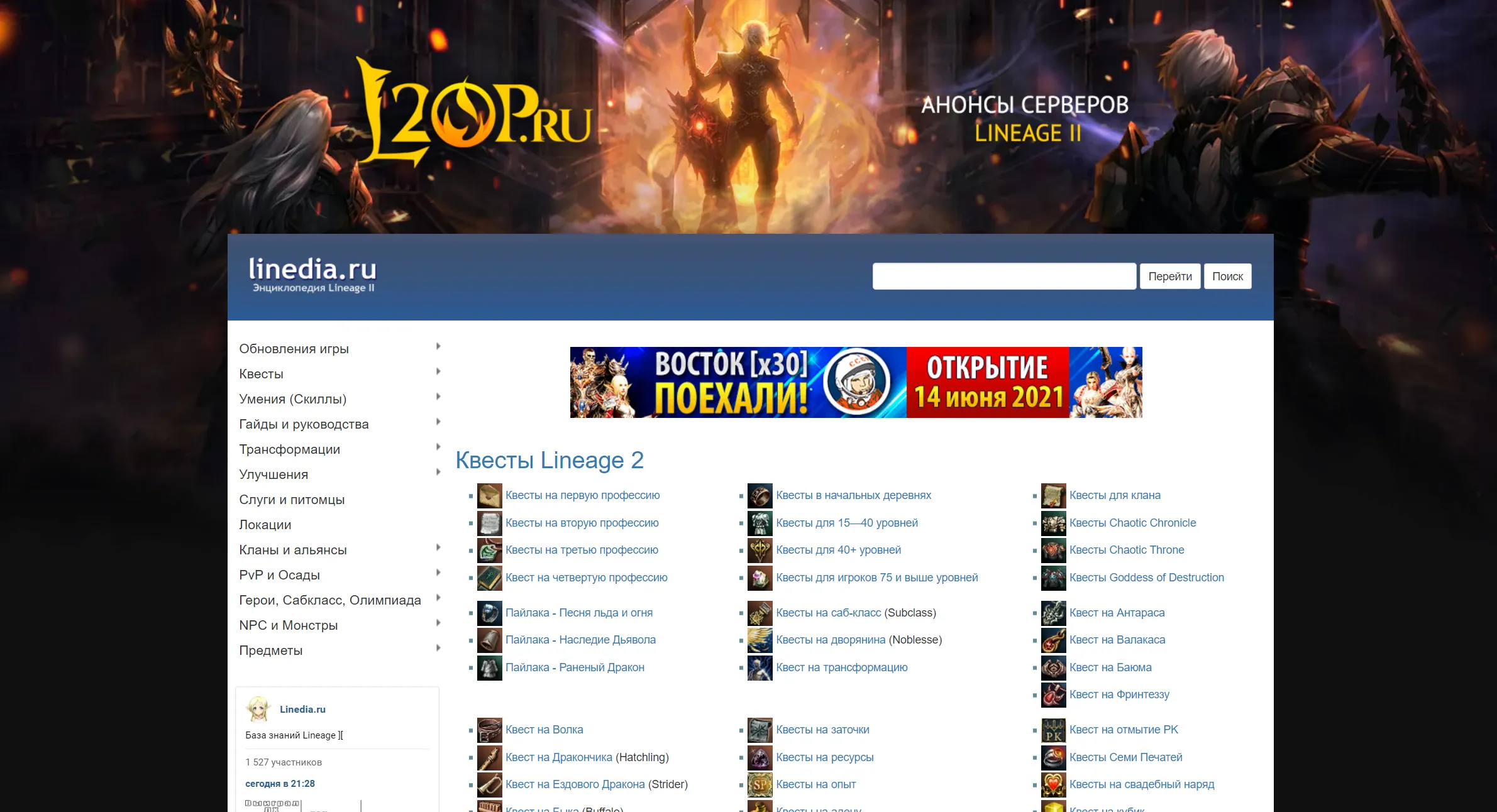The height and width of the screenshot is (812, 1497).
Task: Click the icon beside Квест на трансформацию
Action: tap(760, 667)
